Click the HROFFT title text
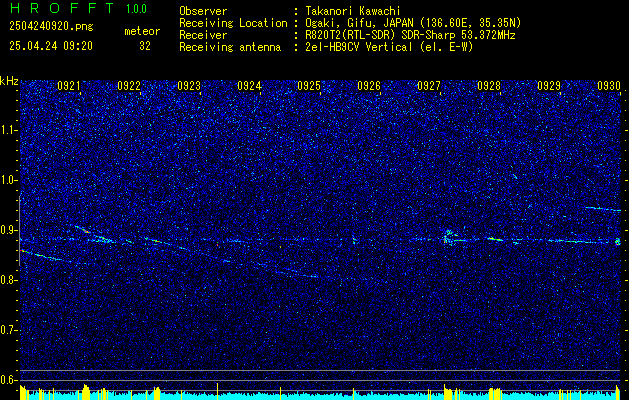This screenshot has height=400, width=629. (x=62, y=8)
